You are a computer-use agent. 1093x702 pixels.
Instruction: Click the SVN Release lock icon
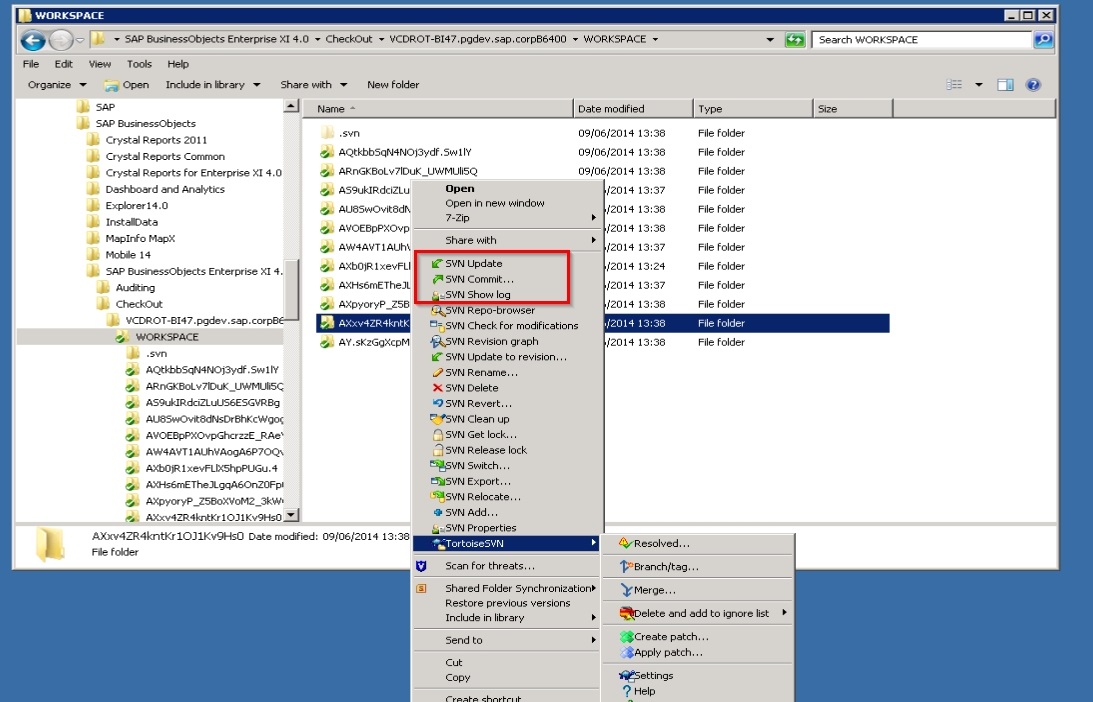tap(438, 450)
